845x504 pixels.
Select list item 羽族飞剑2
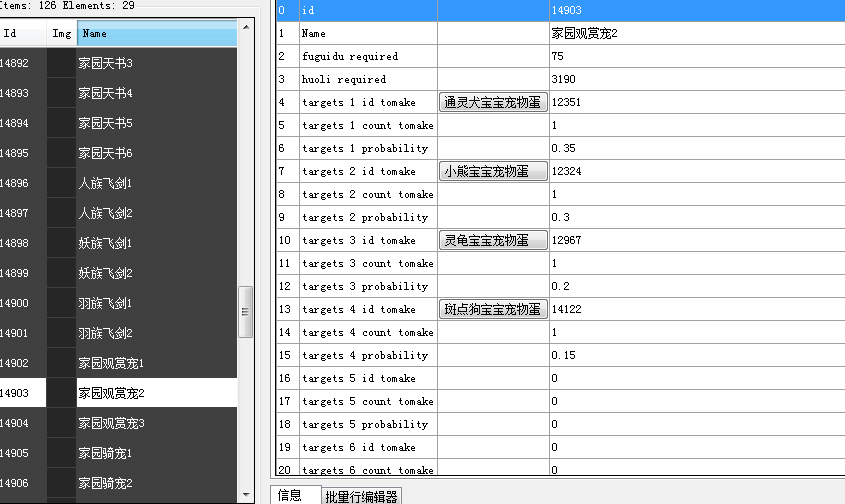157,333
